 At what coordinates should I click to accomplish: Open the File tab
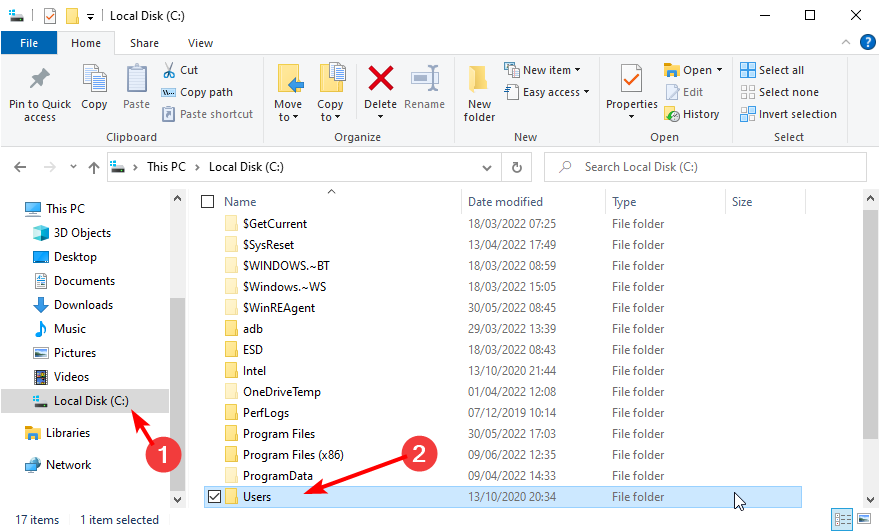coord(29,43)
